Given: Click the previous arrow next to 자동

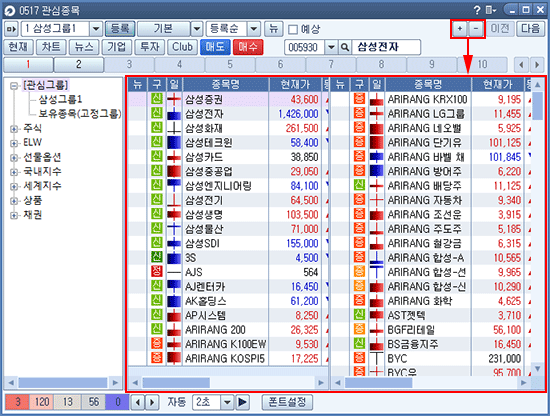Looking at the screenshot, I should pyautogui.click(x=138, y=402).
